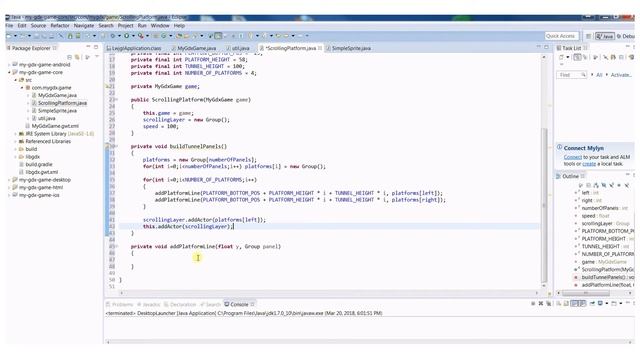Toggle Categorized presentation in Task List toolbar
This screenshot has height=360, width=640.
(577, 57)
